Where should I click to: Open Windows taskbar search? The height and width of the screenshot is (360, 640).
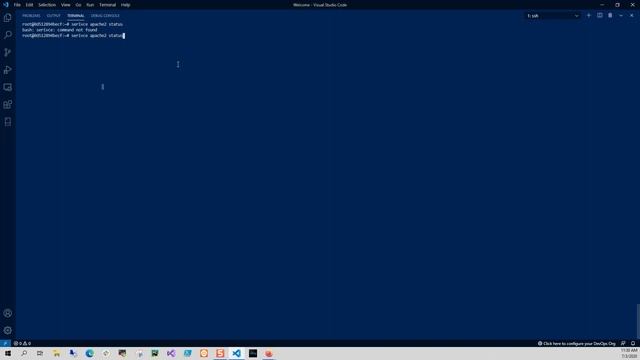24,353
